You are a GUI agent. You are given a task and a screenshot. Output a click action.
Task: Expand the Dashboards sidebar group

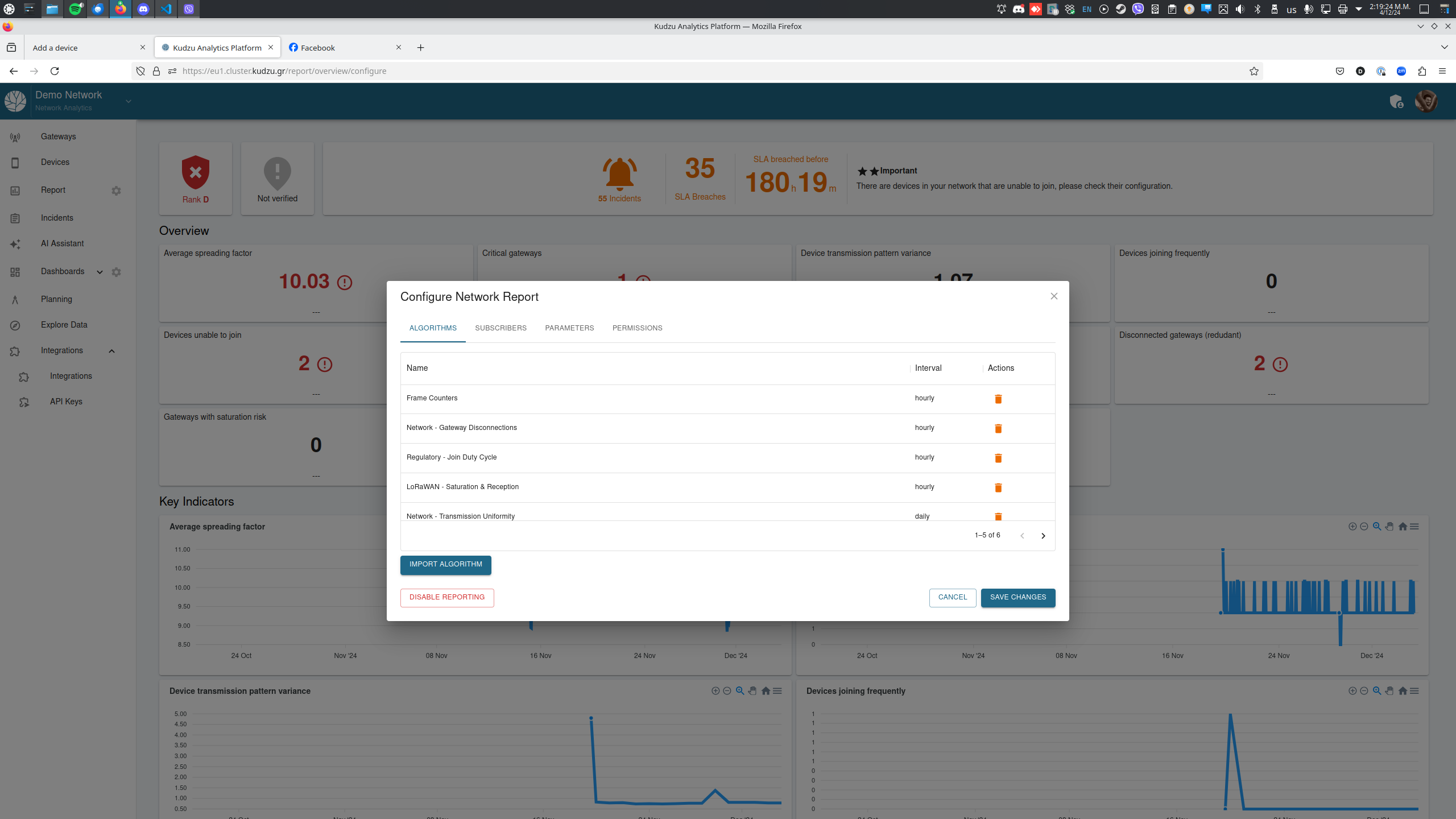pyautogui.click(x=100, y=272)
